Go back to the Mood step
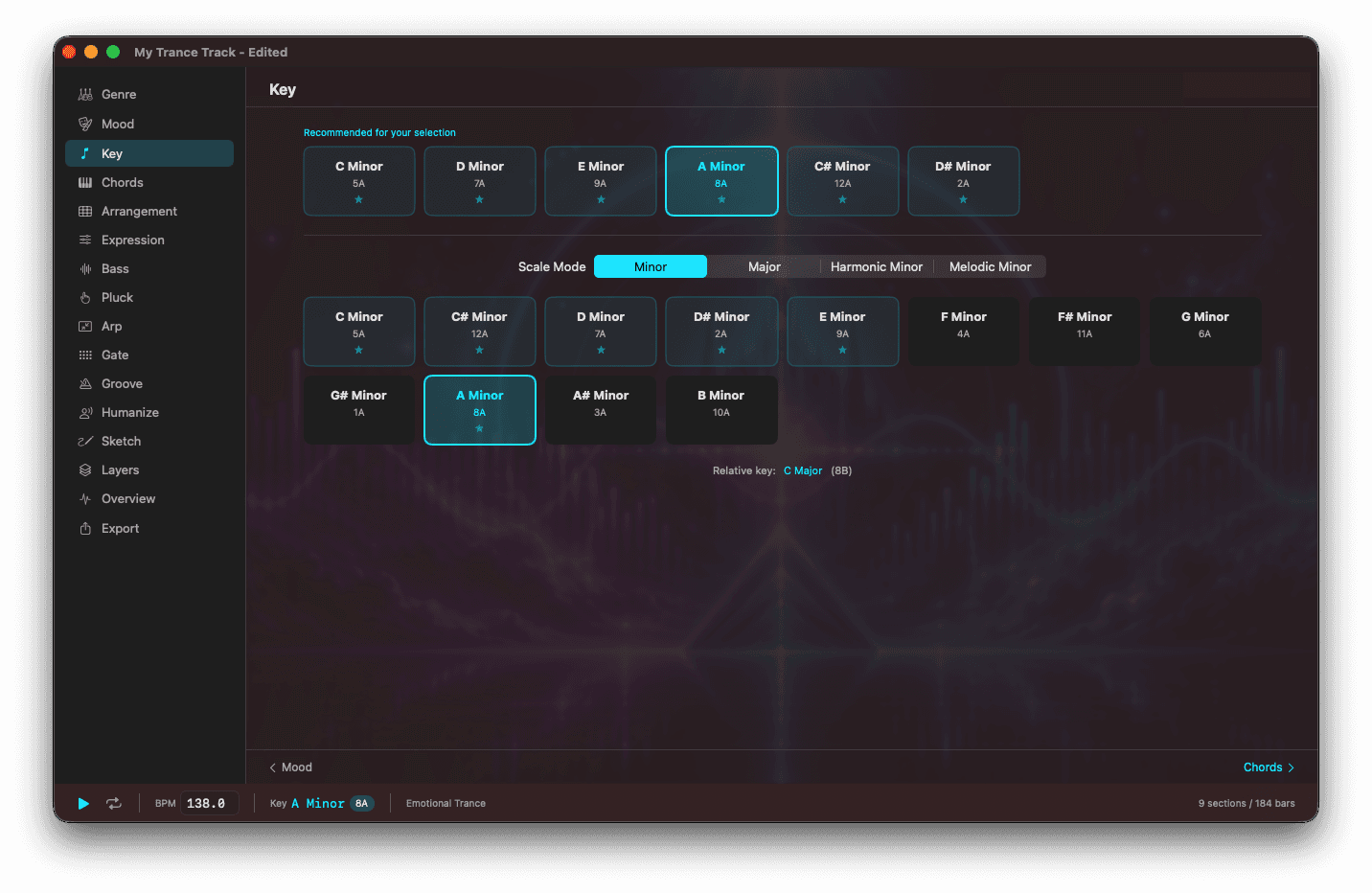Image resolution: width=1372 pixels, height=893 pixels. click(x=290, y=767)
